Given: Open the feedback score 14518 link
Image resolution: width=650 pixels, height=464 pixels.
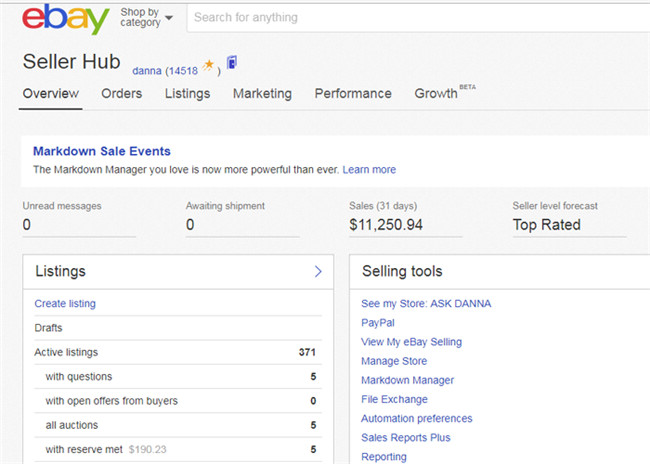Looking at the screenshot, I should click(x=184, y=71).
